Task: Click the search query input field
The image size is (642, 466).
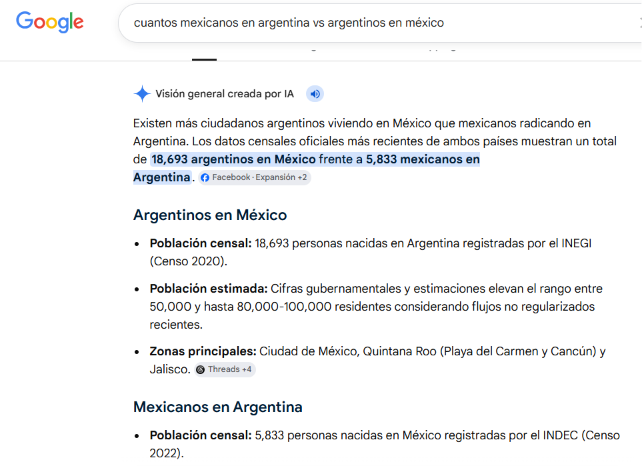Action: 381,23
